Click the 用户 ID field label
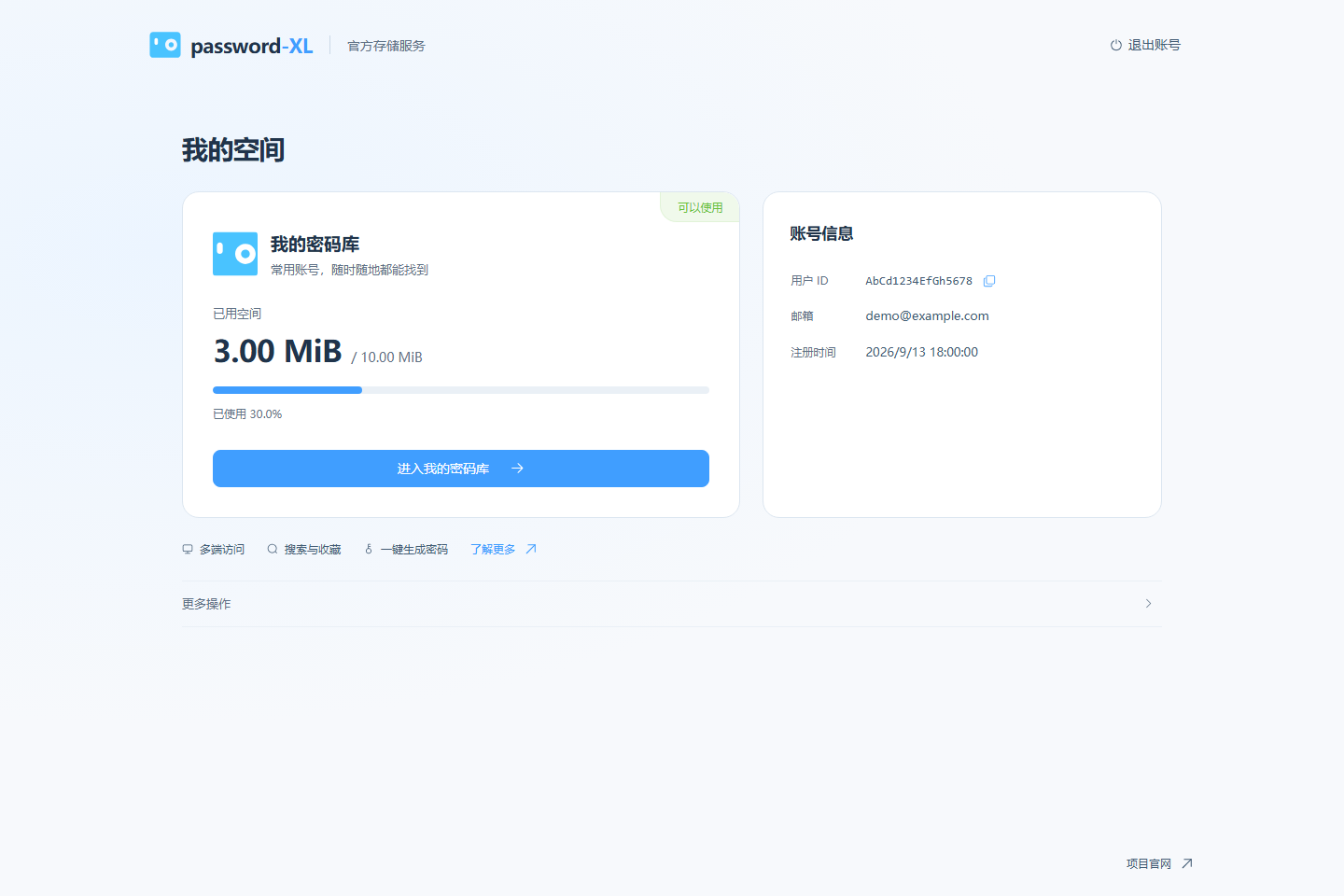 tap(809, 281)
